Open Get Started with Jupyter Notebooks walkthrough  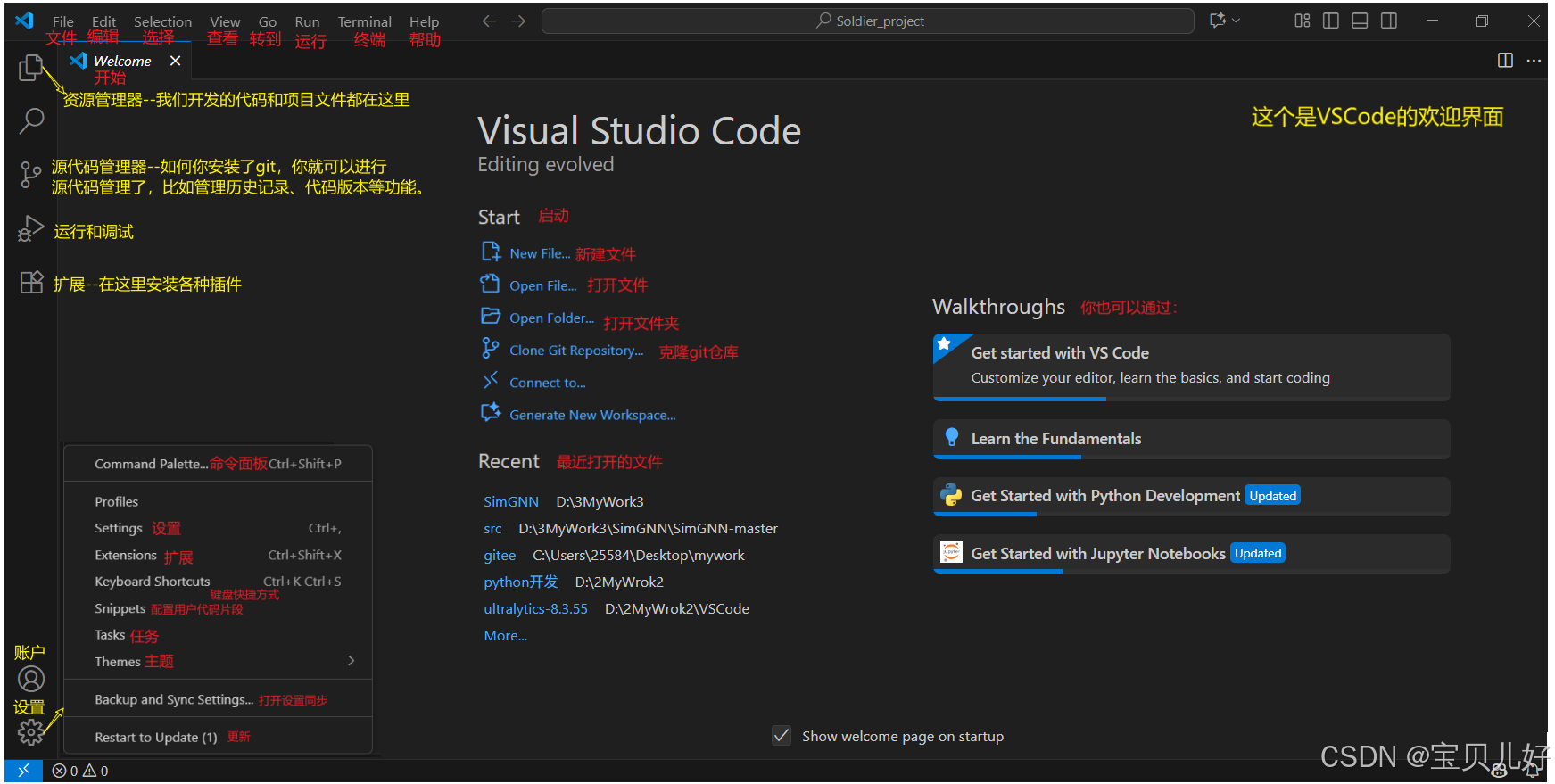[x=1191, y=553]
